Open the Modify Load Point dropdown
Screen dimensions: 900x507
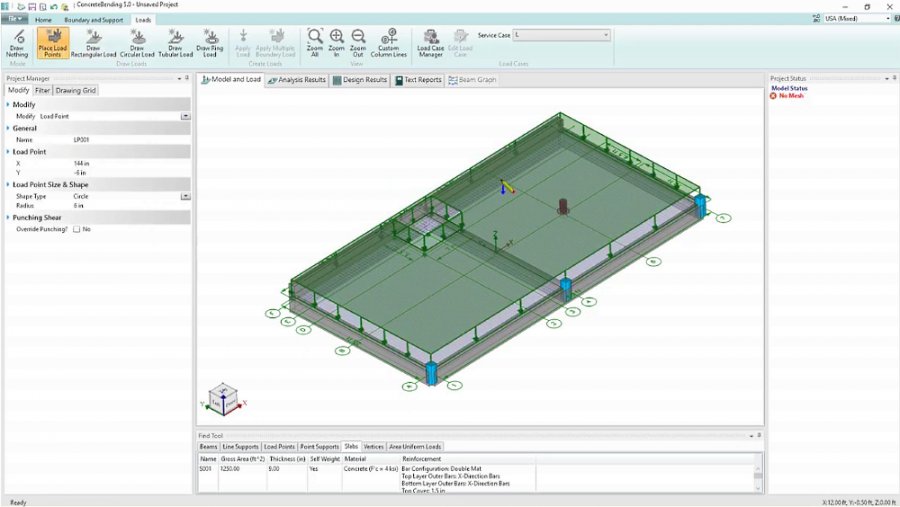click(x=185, y=116)
